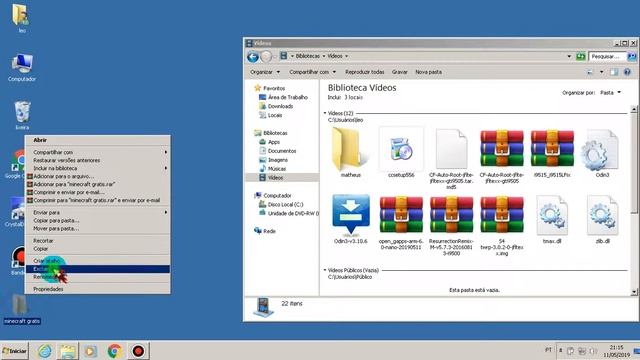Open the view options dropdown arrow
The image size is (640, 360).
pyautogui.click(x=601, y=72)
